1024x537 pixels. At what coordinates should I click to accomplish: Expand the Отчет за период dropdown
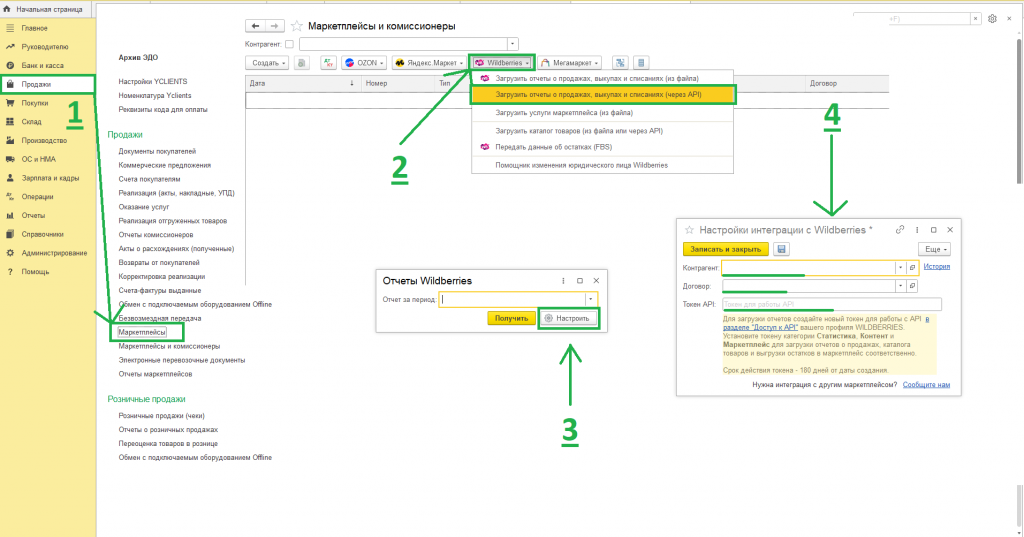(x=590, y=300)
